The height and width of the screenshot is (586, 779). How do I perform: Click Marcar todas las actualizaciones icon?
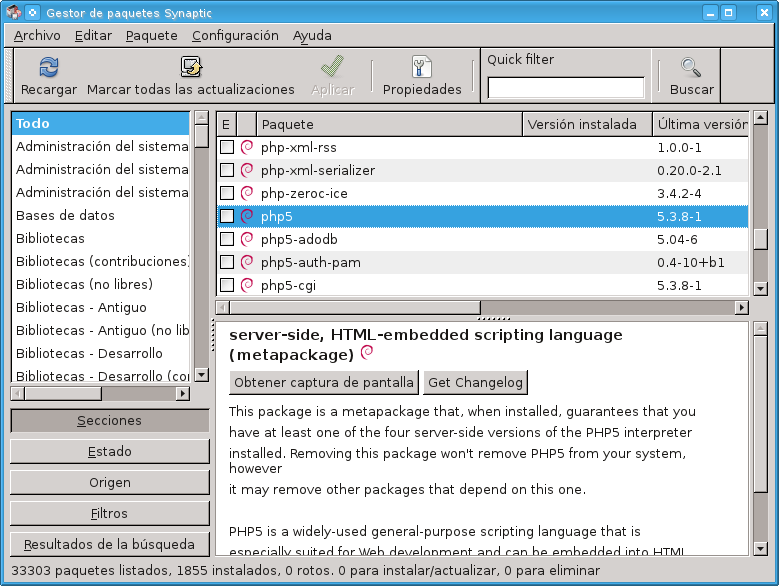[x=191, y=67]
